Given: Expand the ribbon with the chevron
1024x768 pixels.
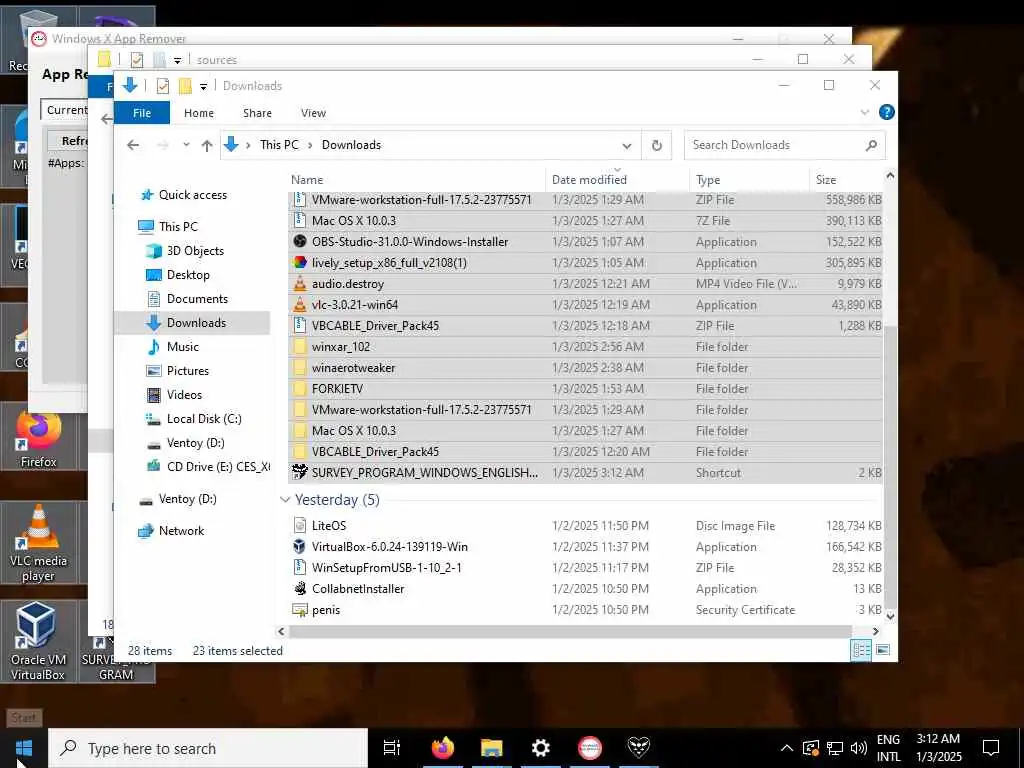Looking at the screenshot, I should (x=865, y=112).
